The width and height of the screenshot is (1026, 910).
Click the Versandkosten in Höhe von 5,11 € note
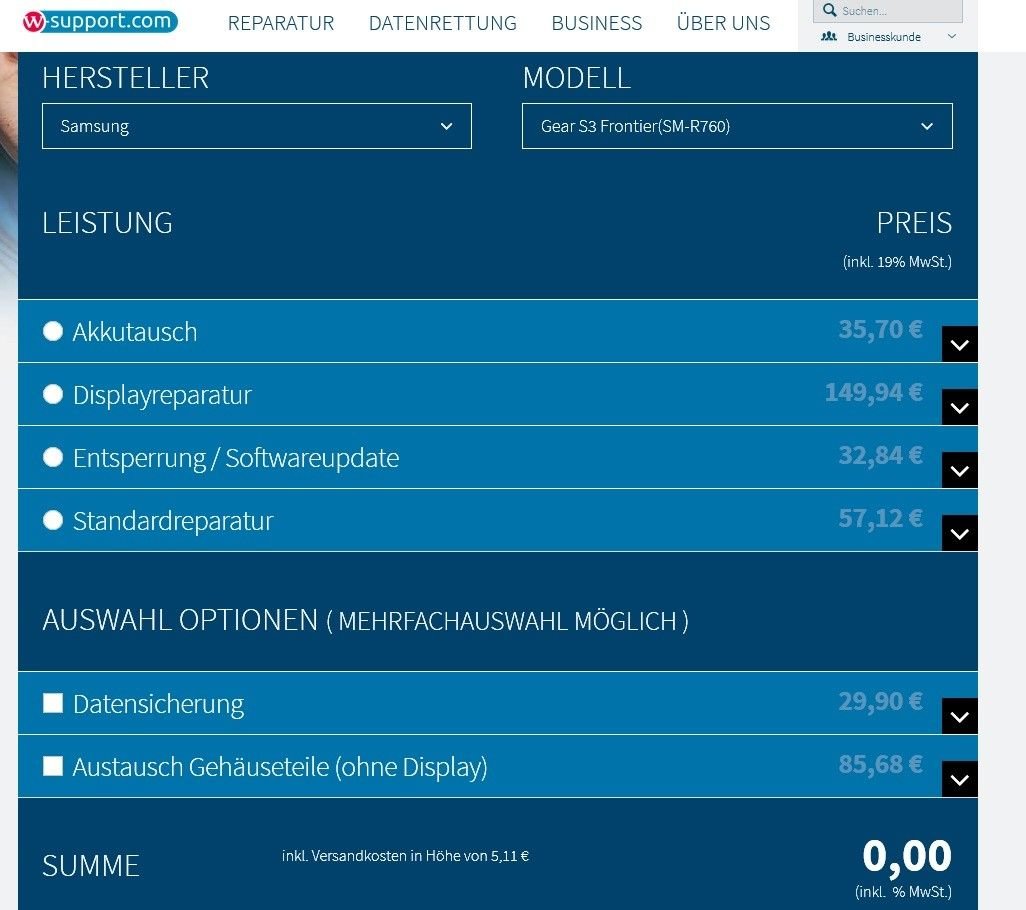pyautogui.click(x=405, y=856)
